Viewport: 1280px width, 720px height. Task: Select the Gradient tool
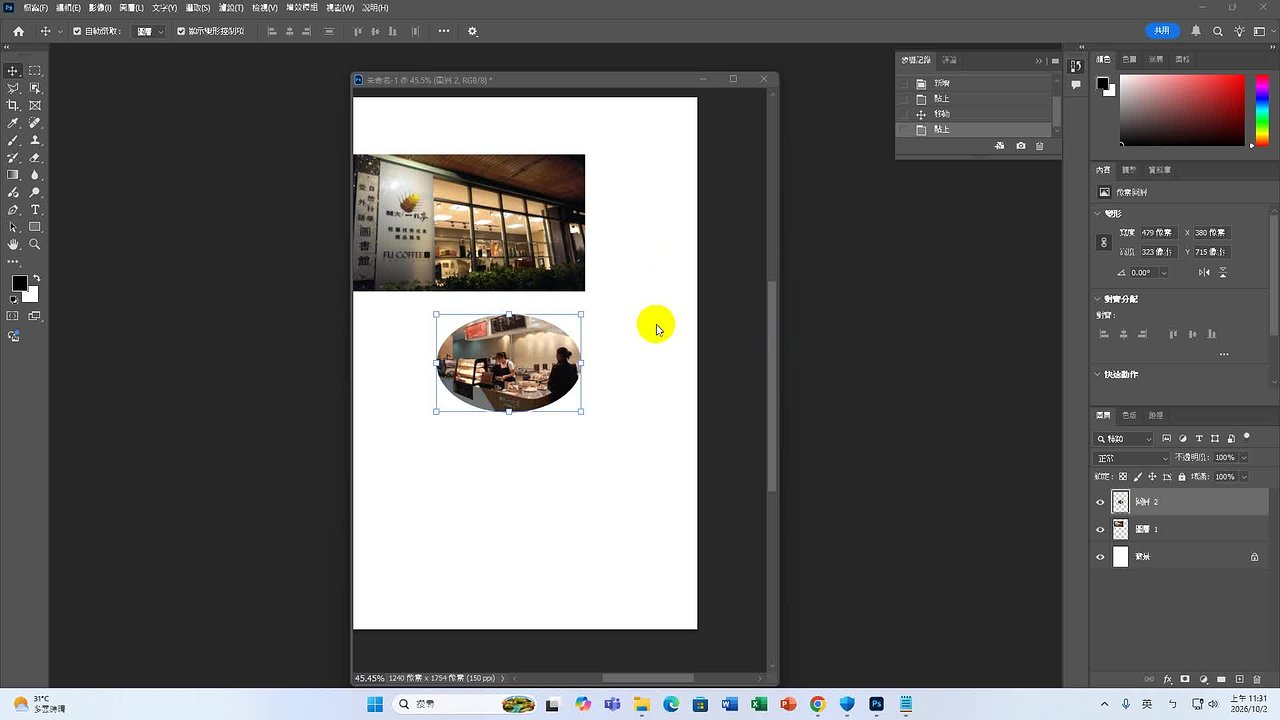pos(13,175)
